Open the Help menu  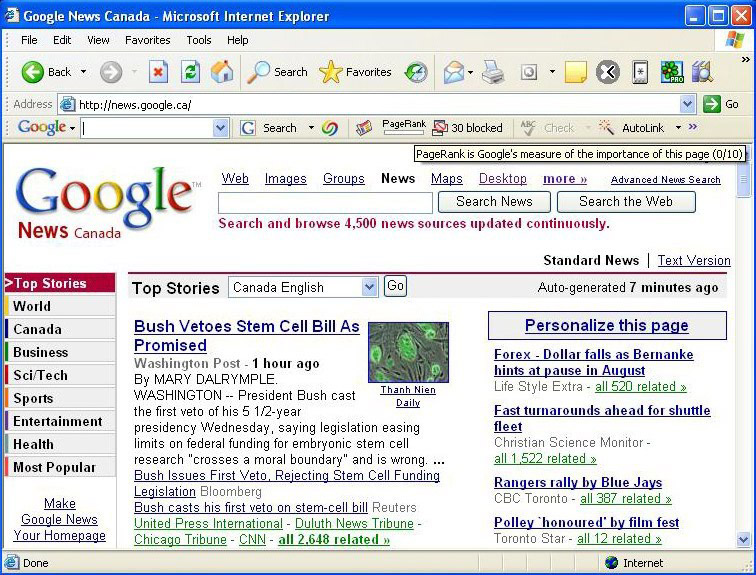(x=237, y=40)
